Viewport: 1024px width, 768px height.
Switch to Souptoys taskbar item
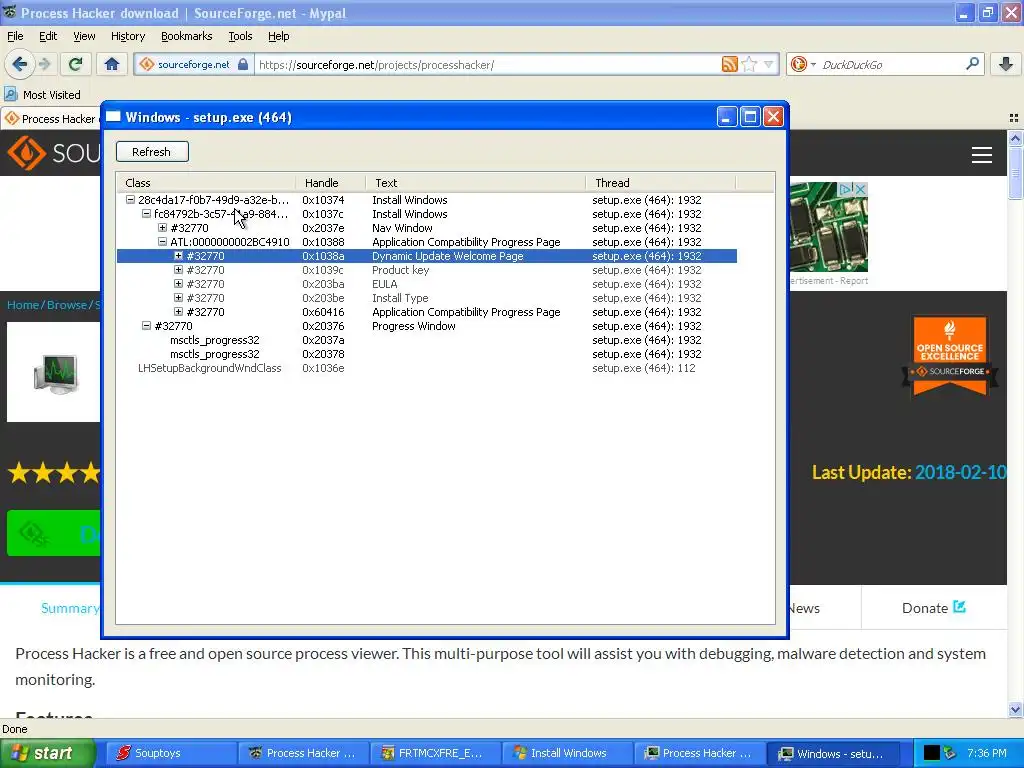[x=170, y=753]
